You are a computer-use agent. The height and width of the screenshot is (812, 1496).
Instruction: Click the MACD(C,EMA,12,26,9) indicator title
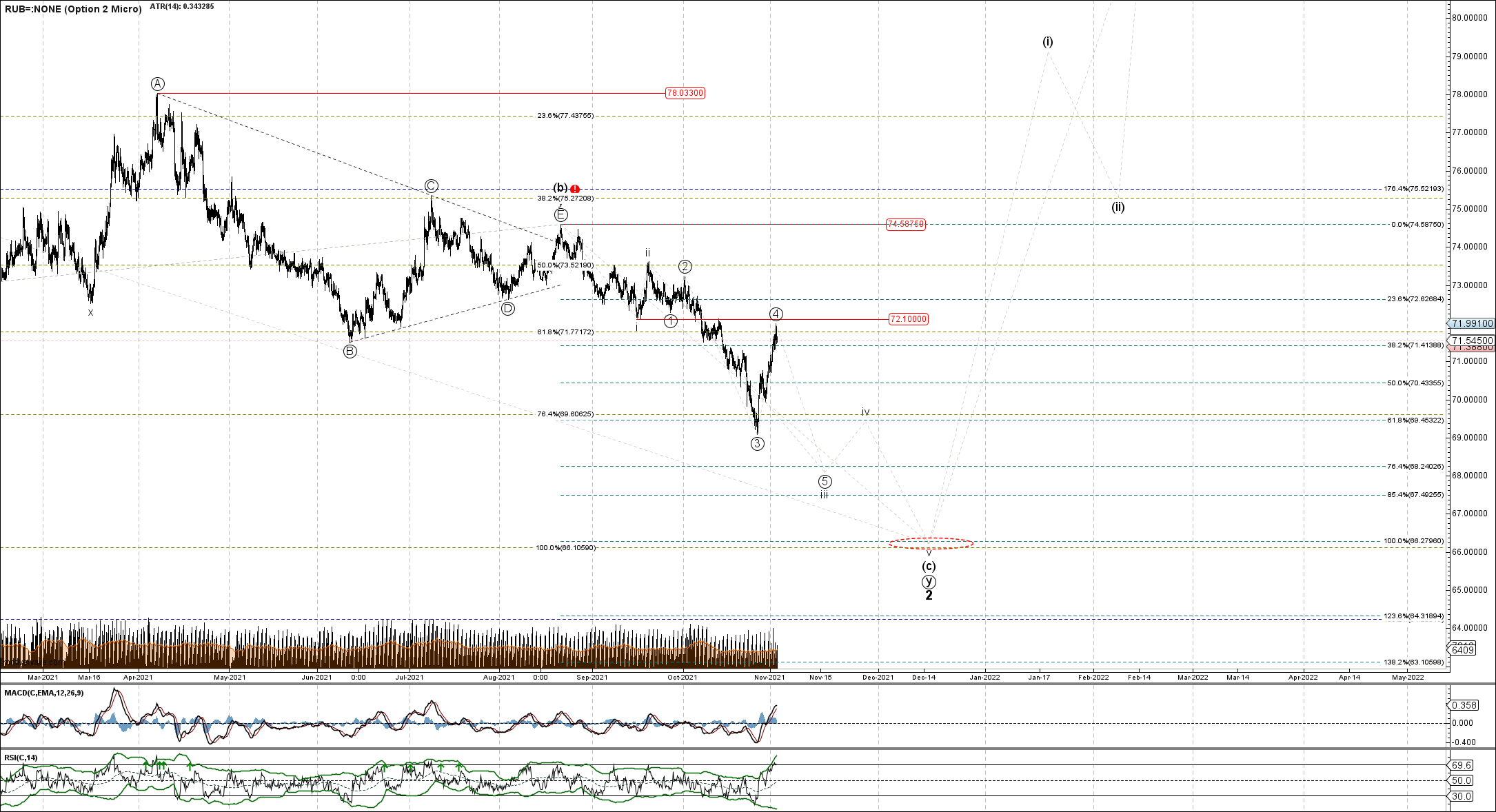[x=44, y=693]
